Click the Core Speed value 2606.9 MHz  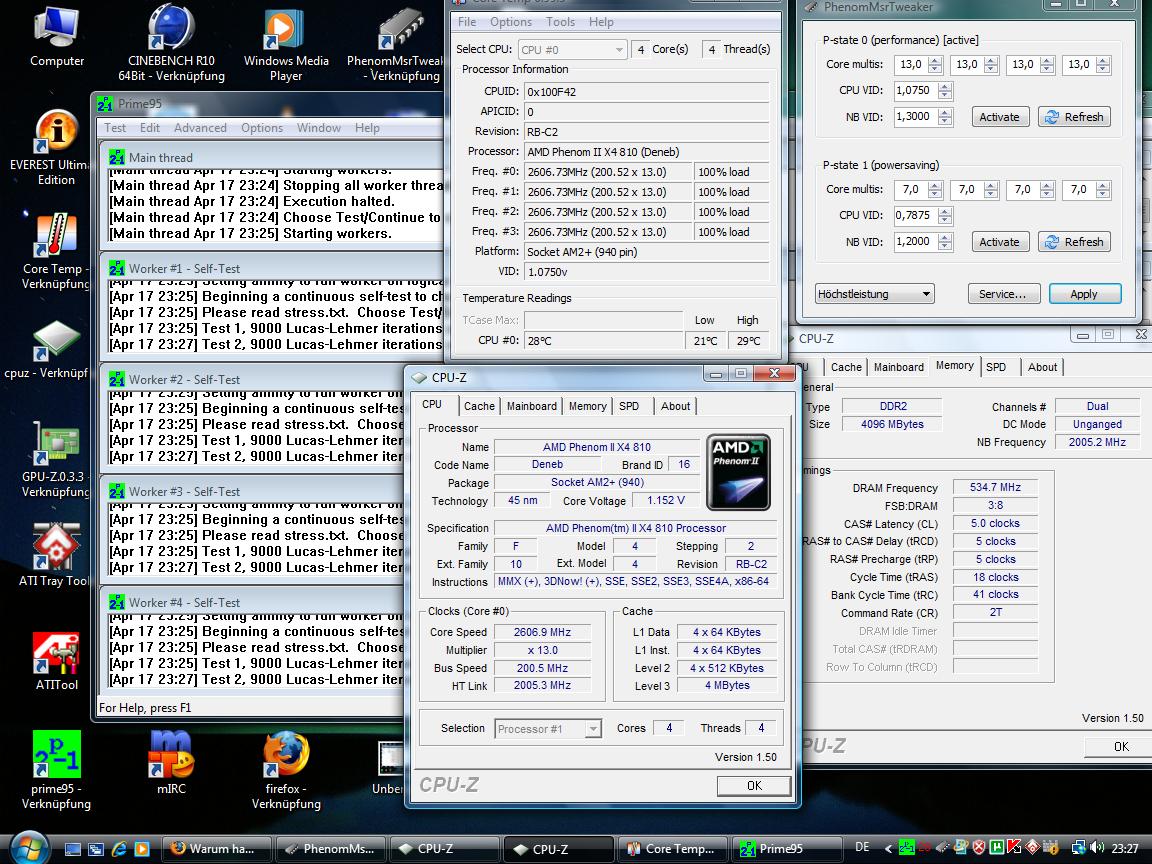pos(542,633)
